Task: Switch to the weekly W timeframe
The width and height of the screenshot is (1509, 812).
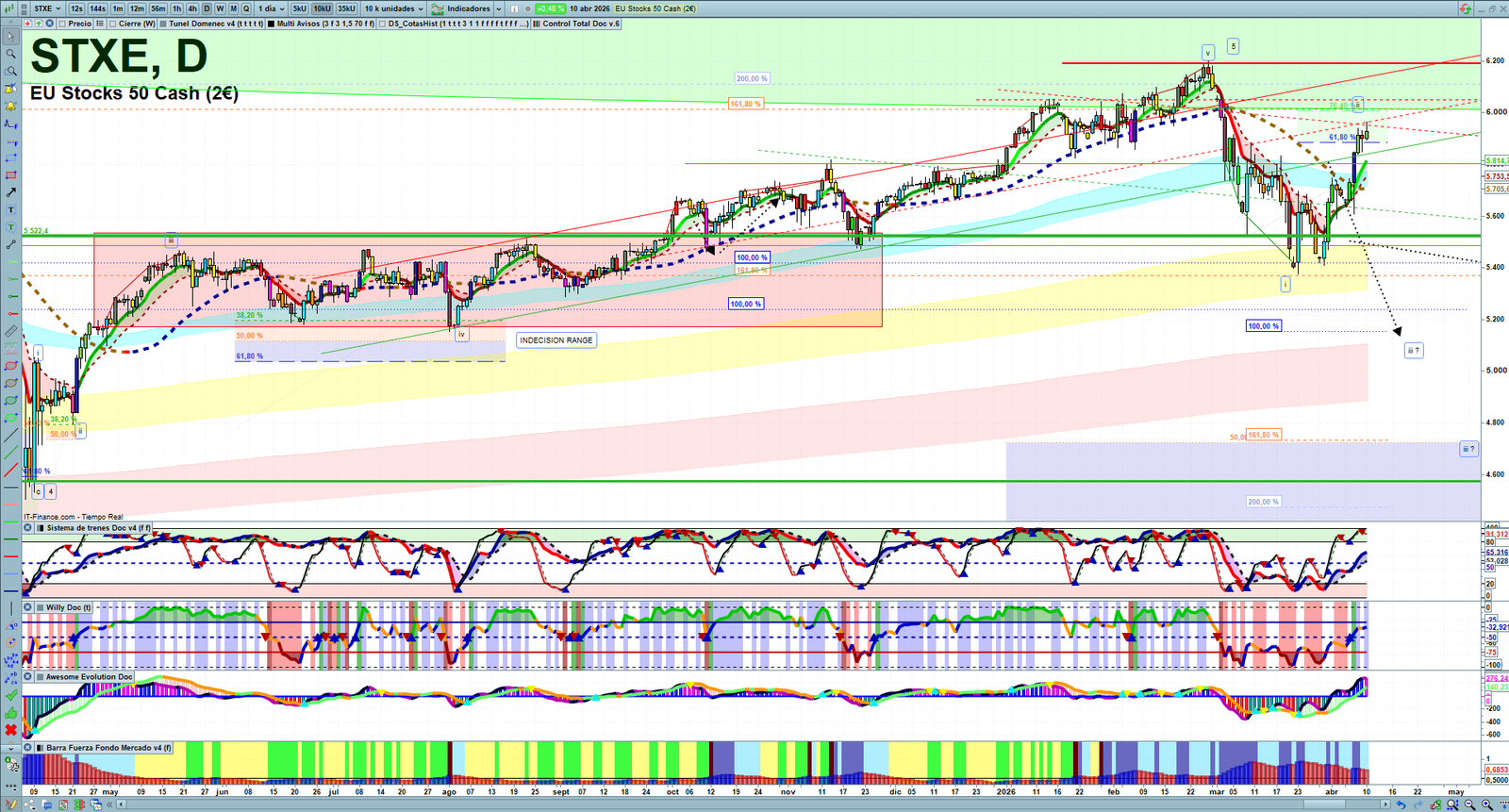Action: coord(220,8)
